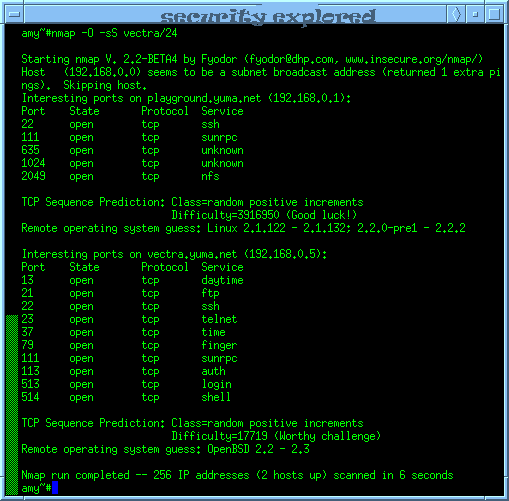Click 'Skipping host.' text
This screenshot has height=501, width=509.
105,85
